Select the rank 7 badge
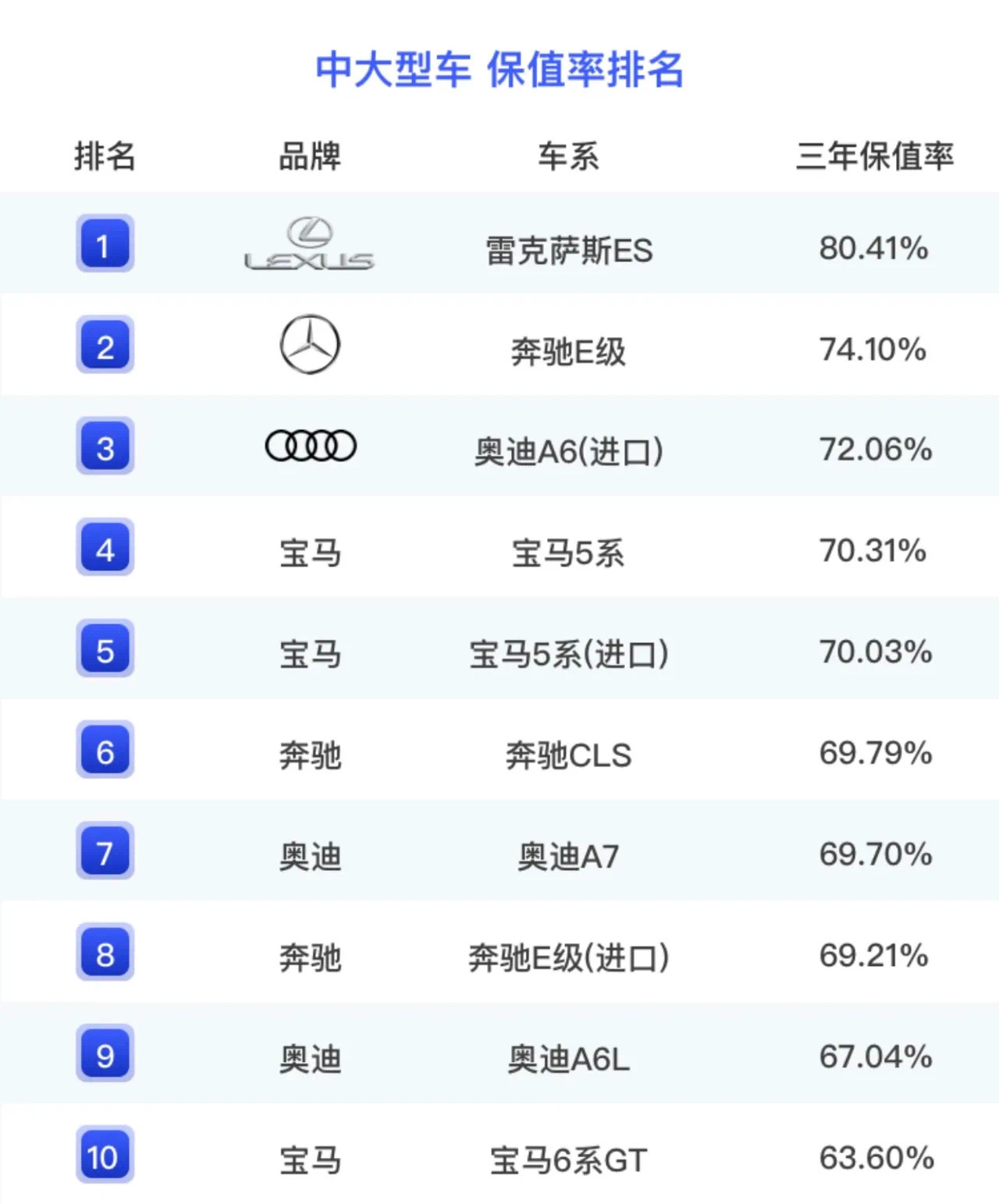Screen dimensions: 999x1204 click(x=105, y=851)
